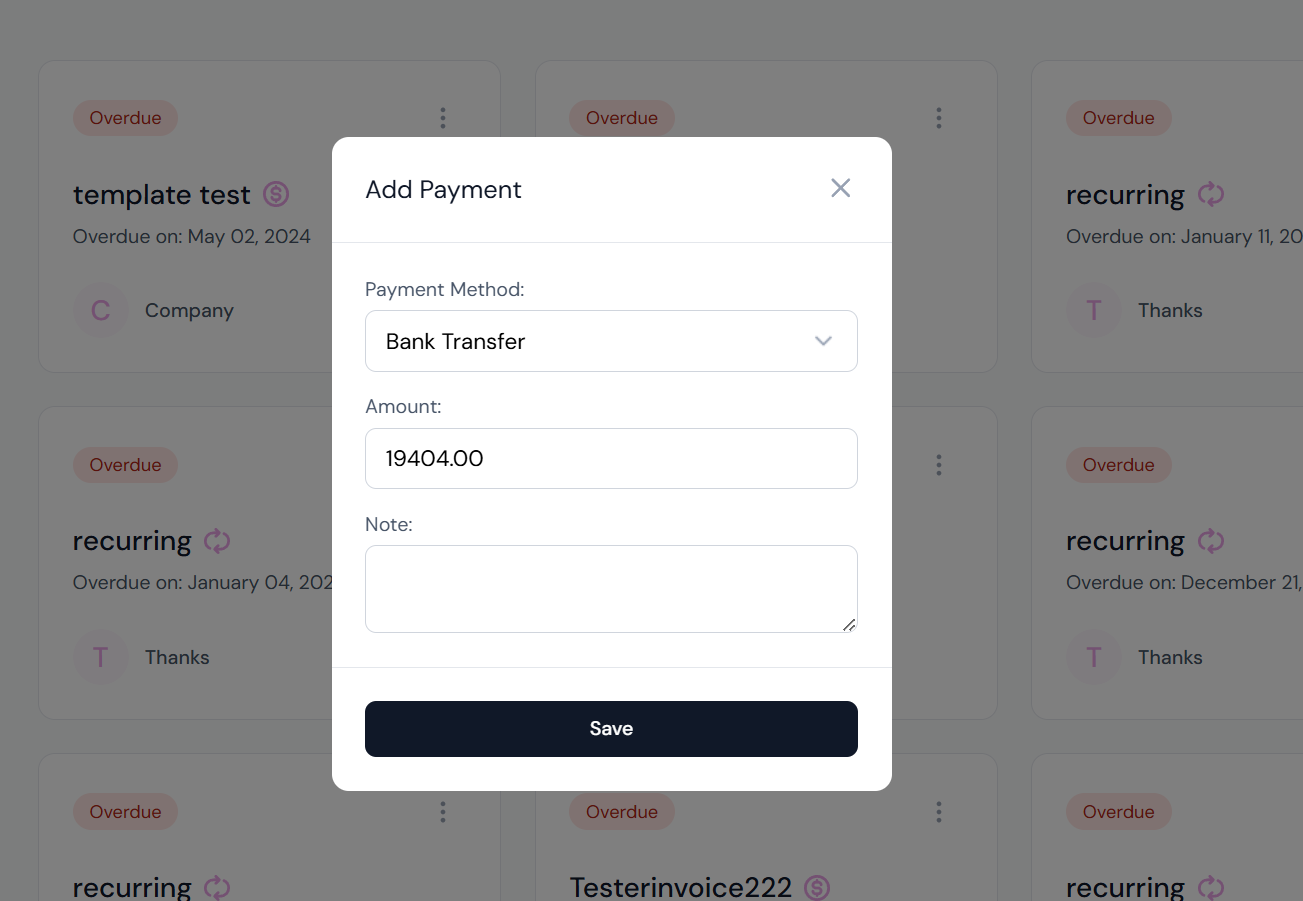Open three-dot menu on bottom left recurring card
Viewport: 1303px width, 901px height.
point(443,812)
